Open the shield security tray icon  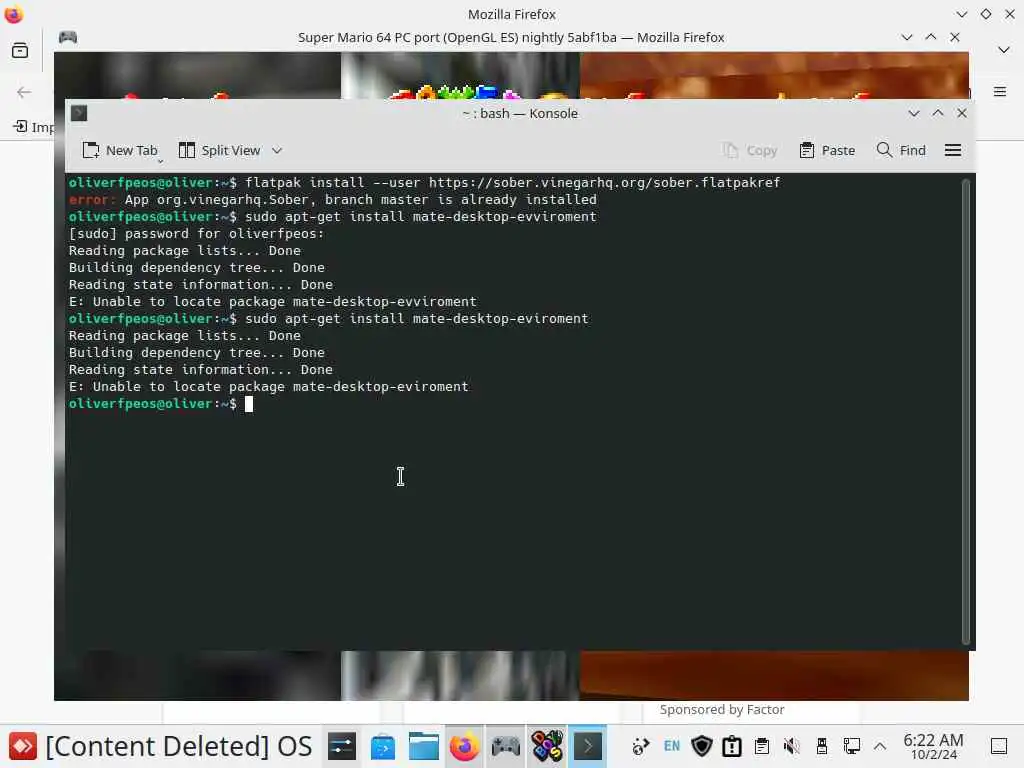click(702, 746)
